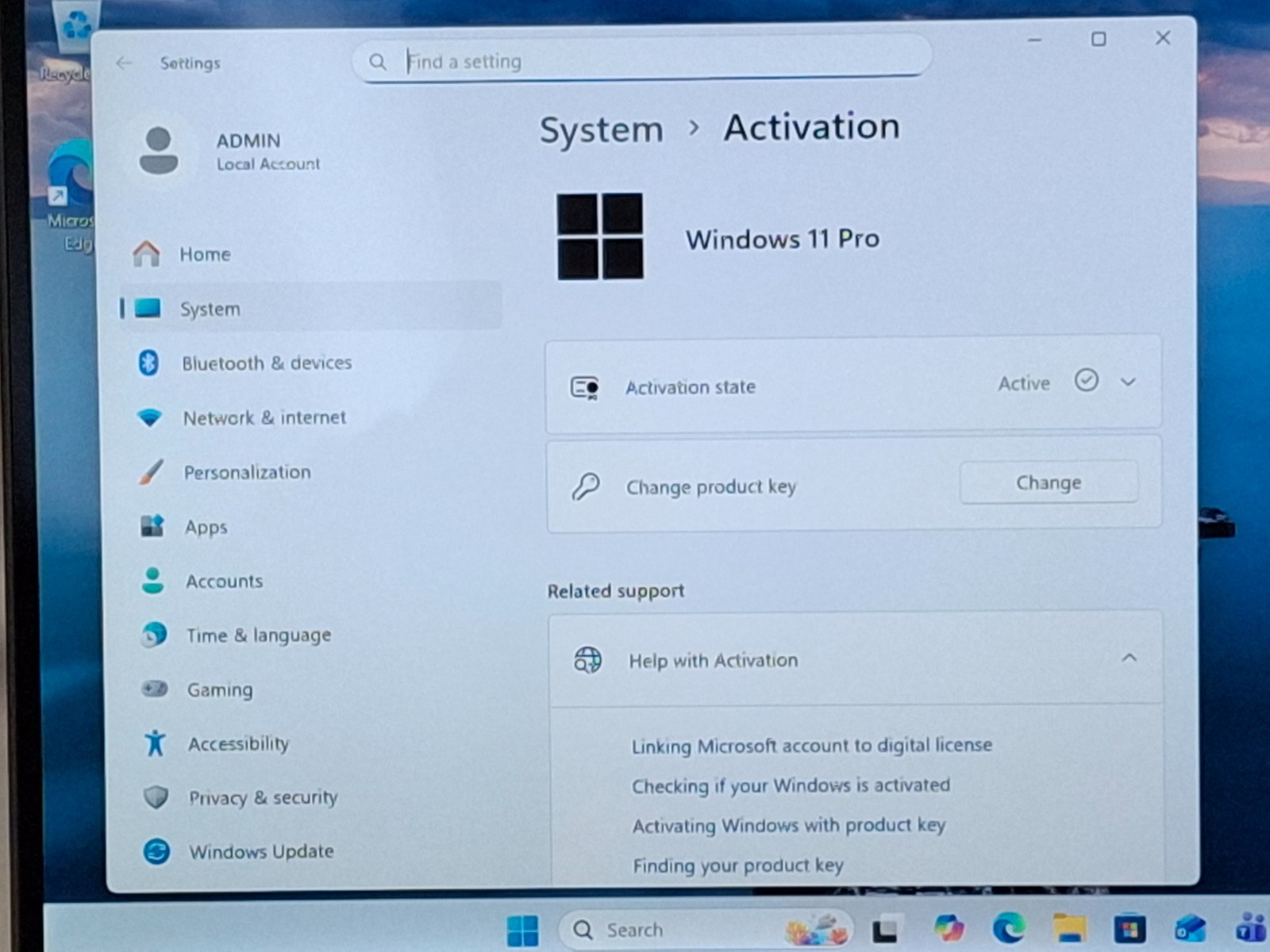Click the Privacy & security shield icon
The width and height of the screenshot is (1270, 952).
(x=156, y=797)
